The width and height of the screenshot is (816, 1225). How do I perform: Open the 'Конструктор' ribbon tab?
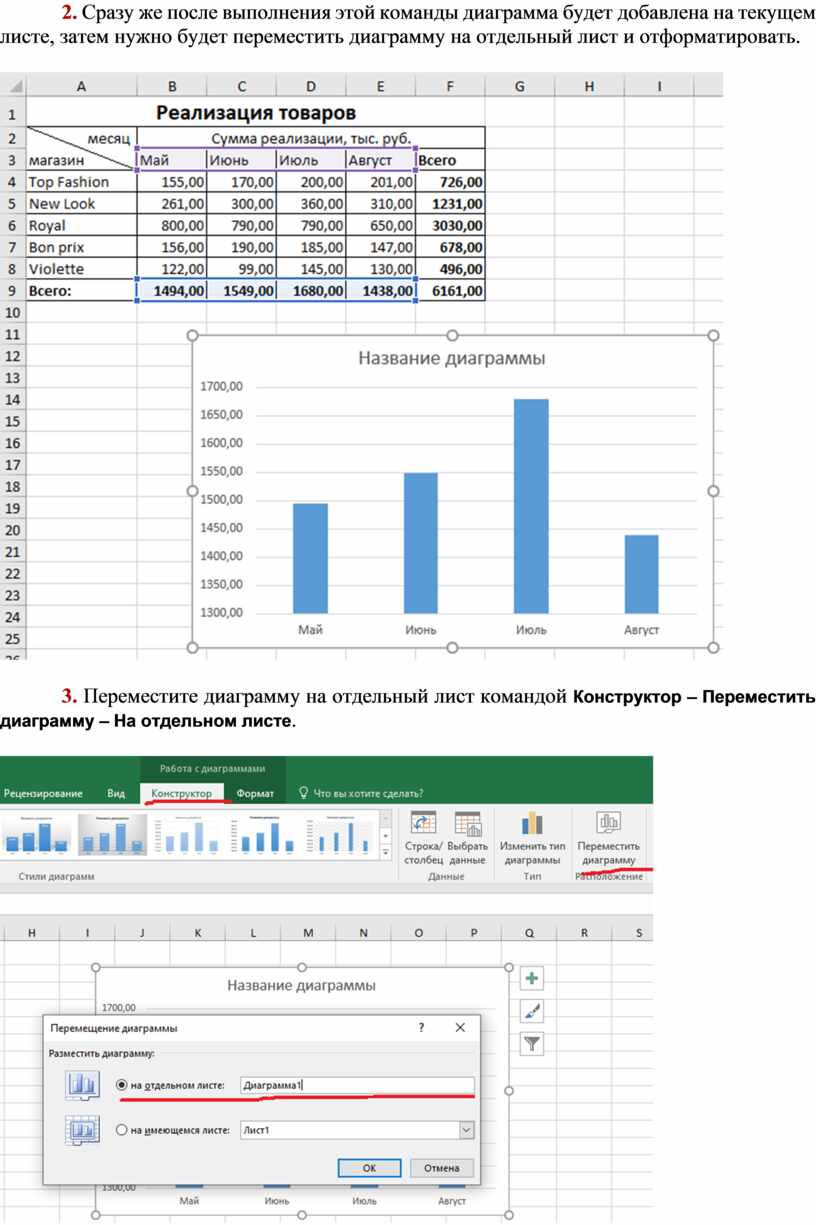182,793
